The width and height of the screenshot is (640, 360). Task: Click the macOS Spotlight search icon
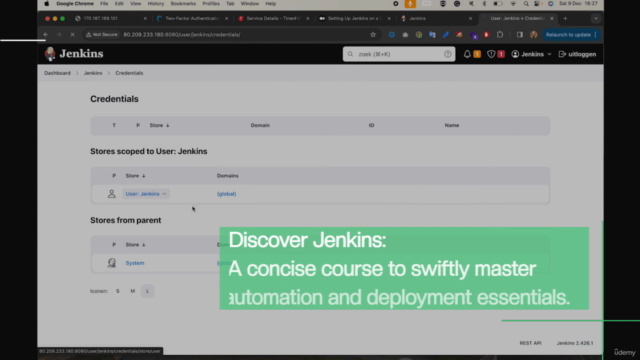pyautogui.click(x=526, y=4)
